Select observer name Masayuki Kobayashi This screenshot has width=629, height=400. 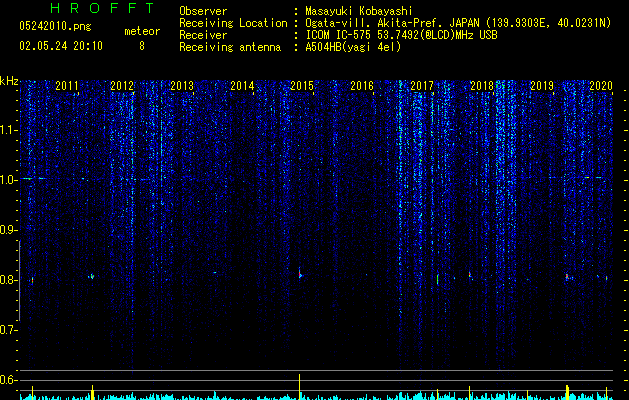pos(359,11)
